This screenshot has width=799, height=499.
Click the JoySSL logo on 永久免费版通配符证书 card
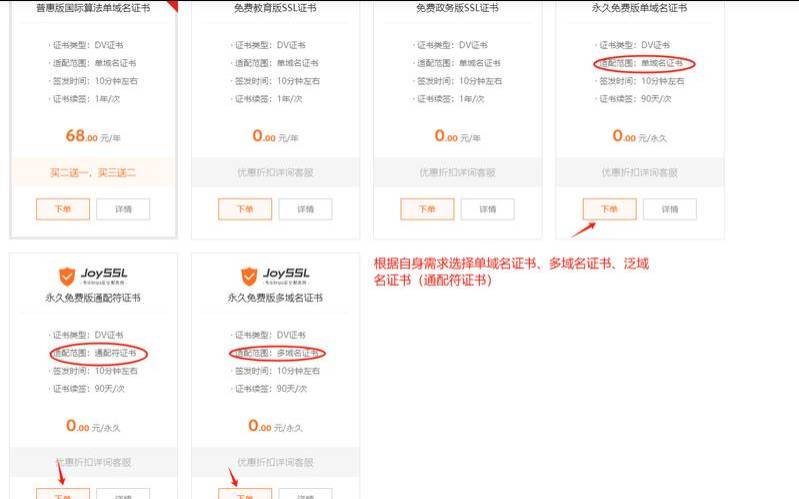(x=93, y=276)
